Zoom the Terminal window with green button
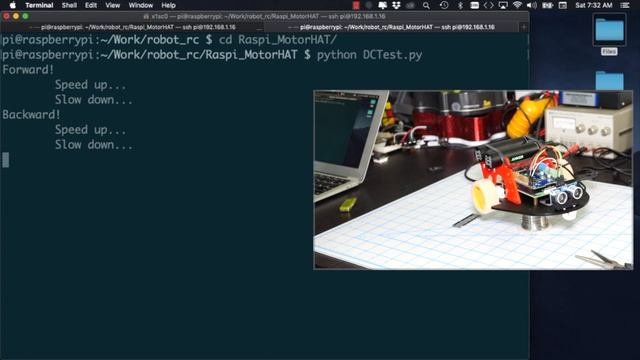Screen dimensions: 640x360 (x=25, y=16)
